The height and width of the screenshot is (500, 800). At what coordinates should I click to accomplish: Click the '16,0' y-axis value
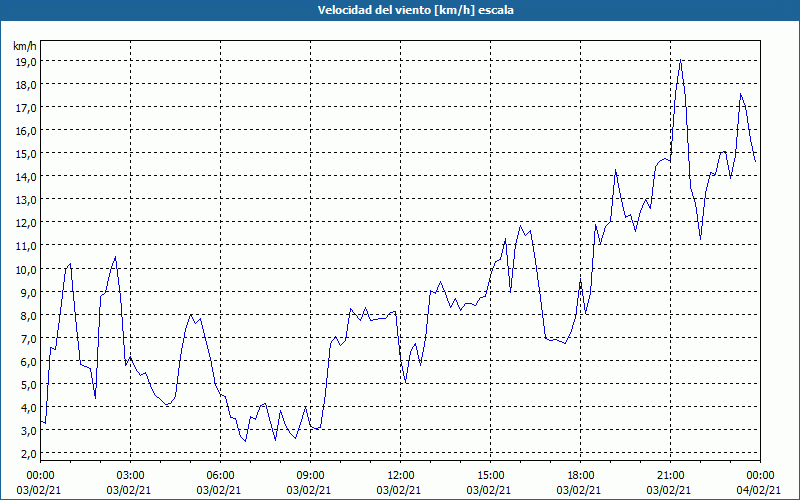coord(26,131)
